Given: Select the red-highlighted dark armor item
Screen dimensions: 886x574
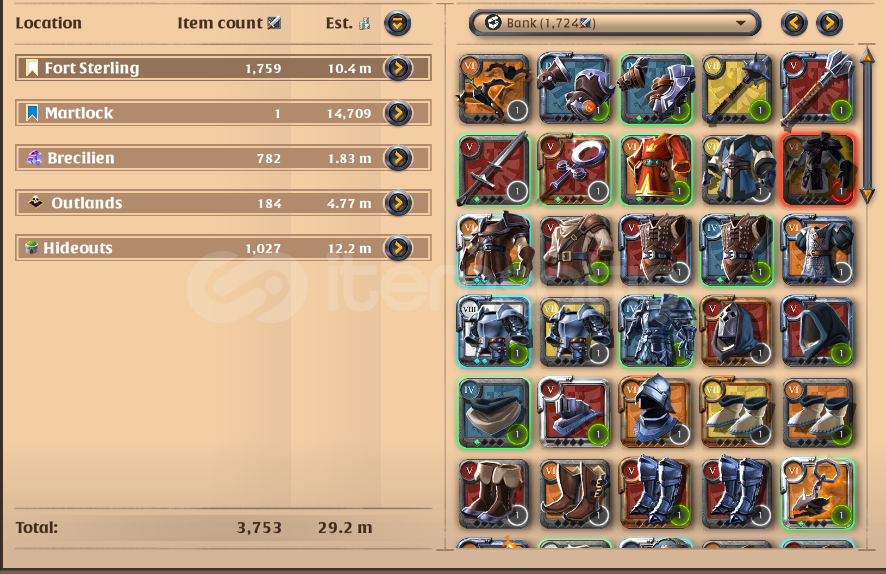Looking at the screenshot, I should pos(817,169).
